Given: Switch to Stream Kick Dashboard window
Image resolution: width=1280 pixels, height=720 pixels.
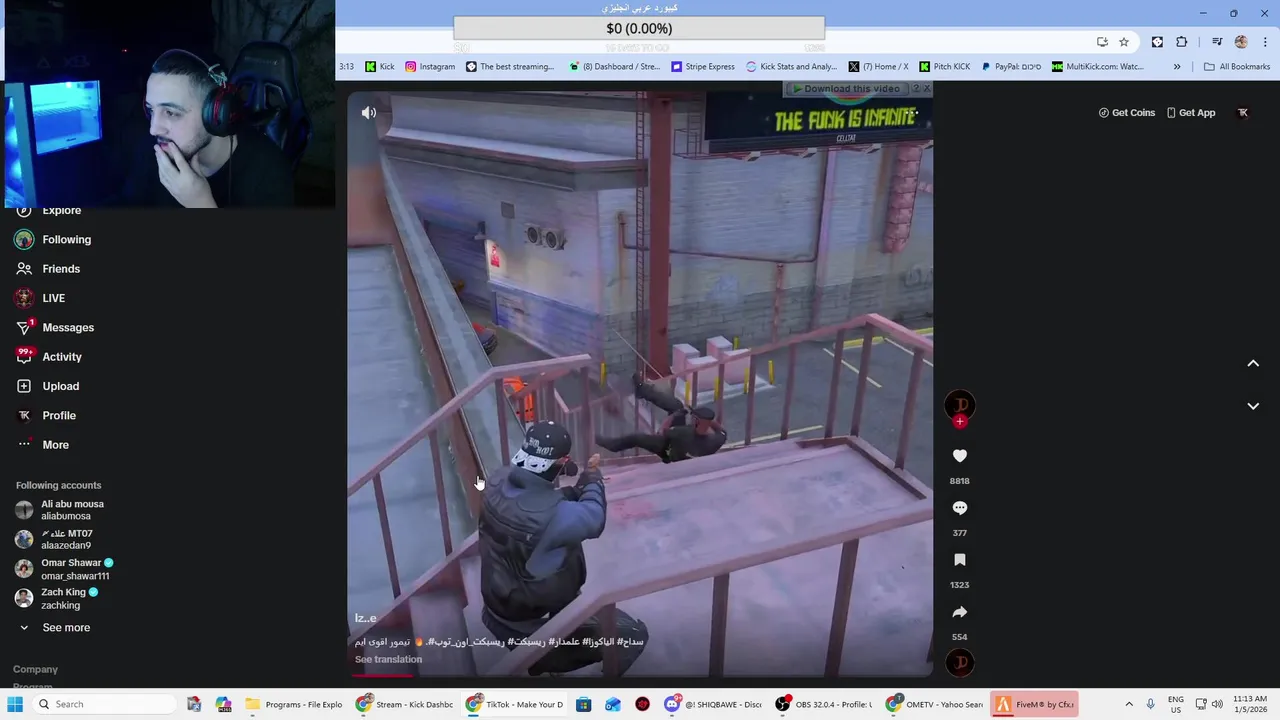Looking at the screenshot, I should pyautogui.click(x=404, y=704).
